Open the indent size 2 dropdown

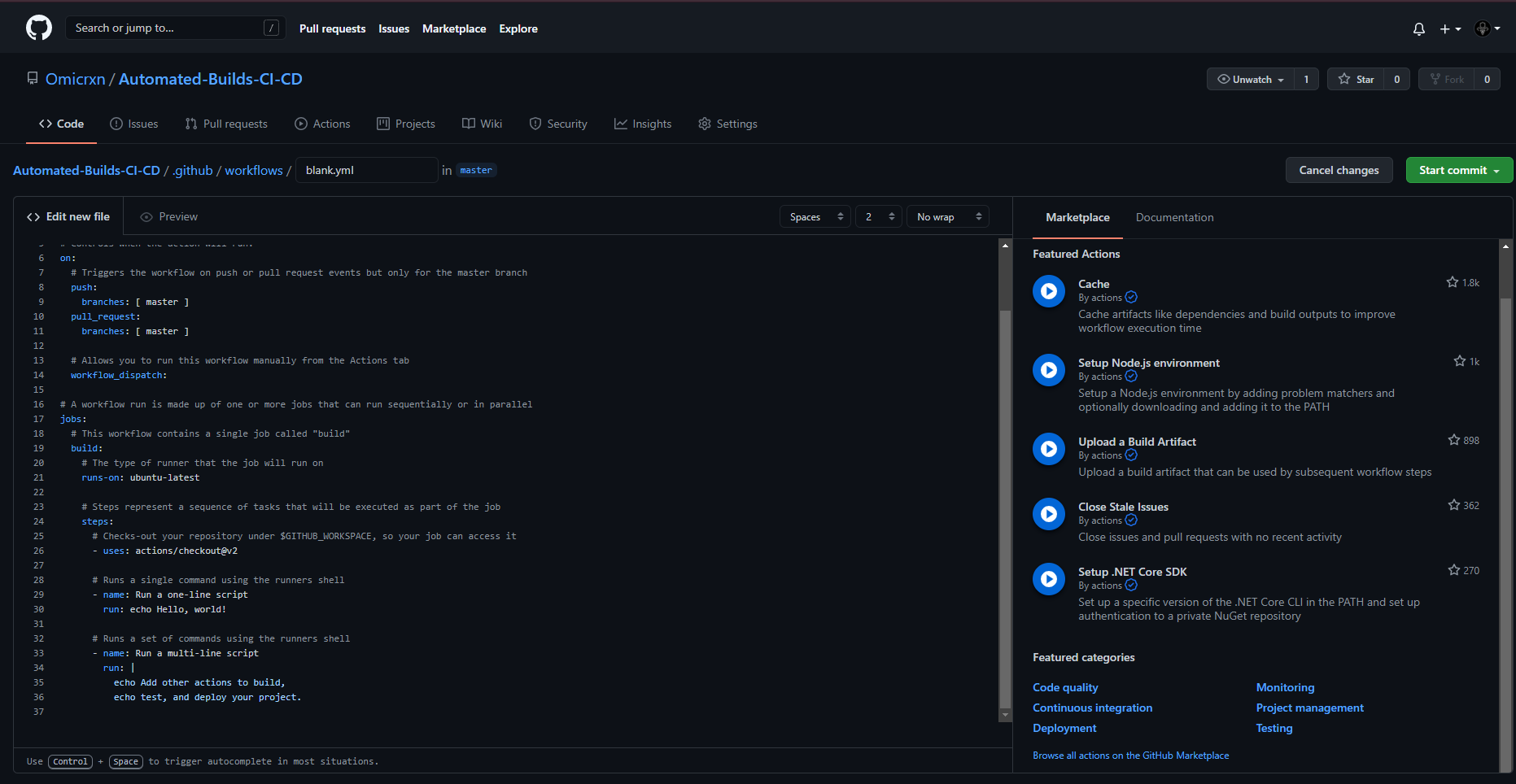[879, 216]
